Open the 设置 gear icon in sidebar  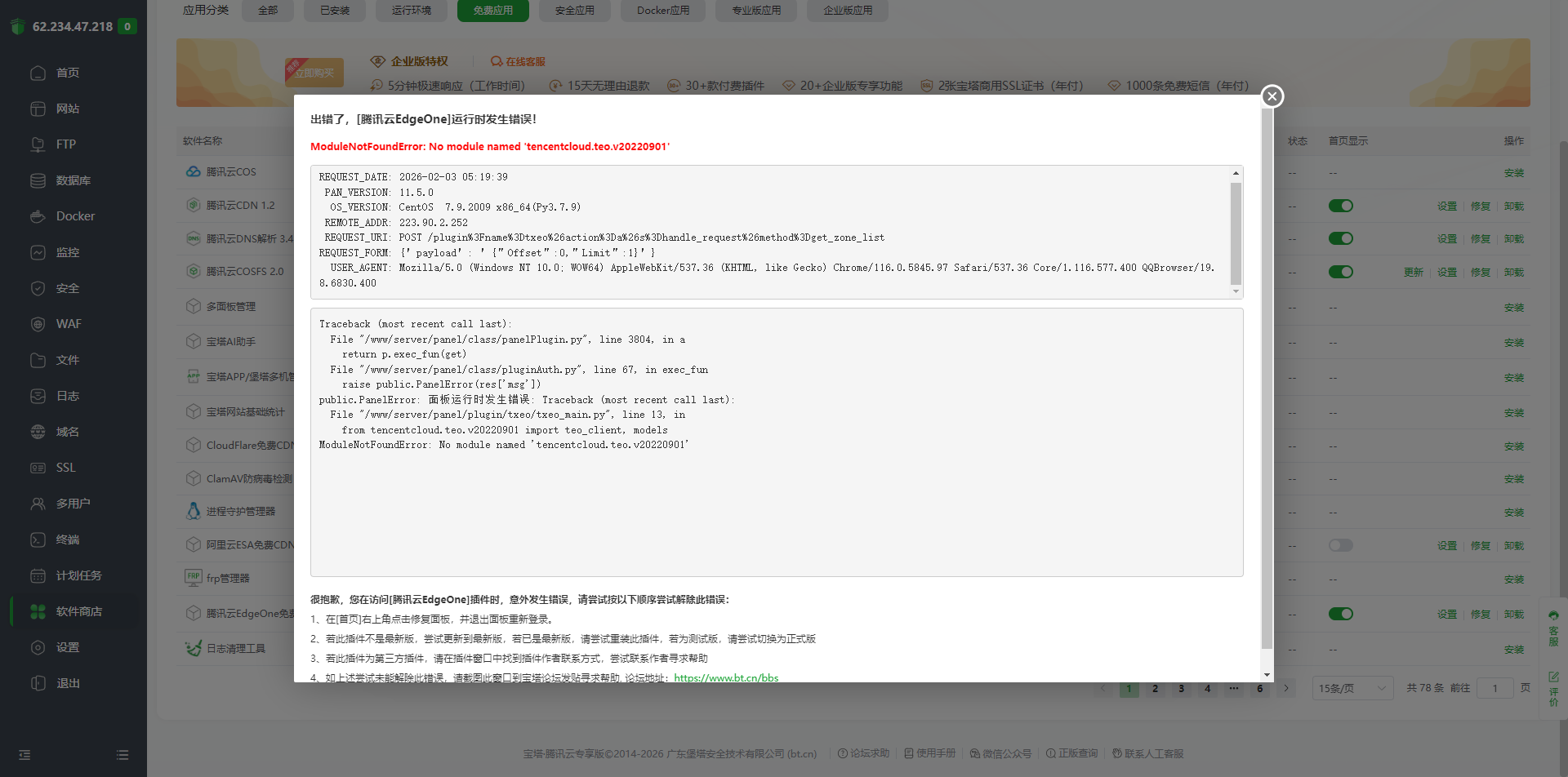pos(38,647)
